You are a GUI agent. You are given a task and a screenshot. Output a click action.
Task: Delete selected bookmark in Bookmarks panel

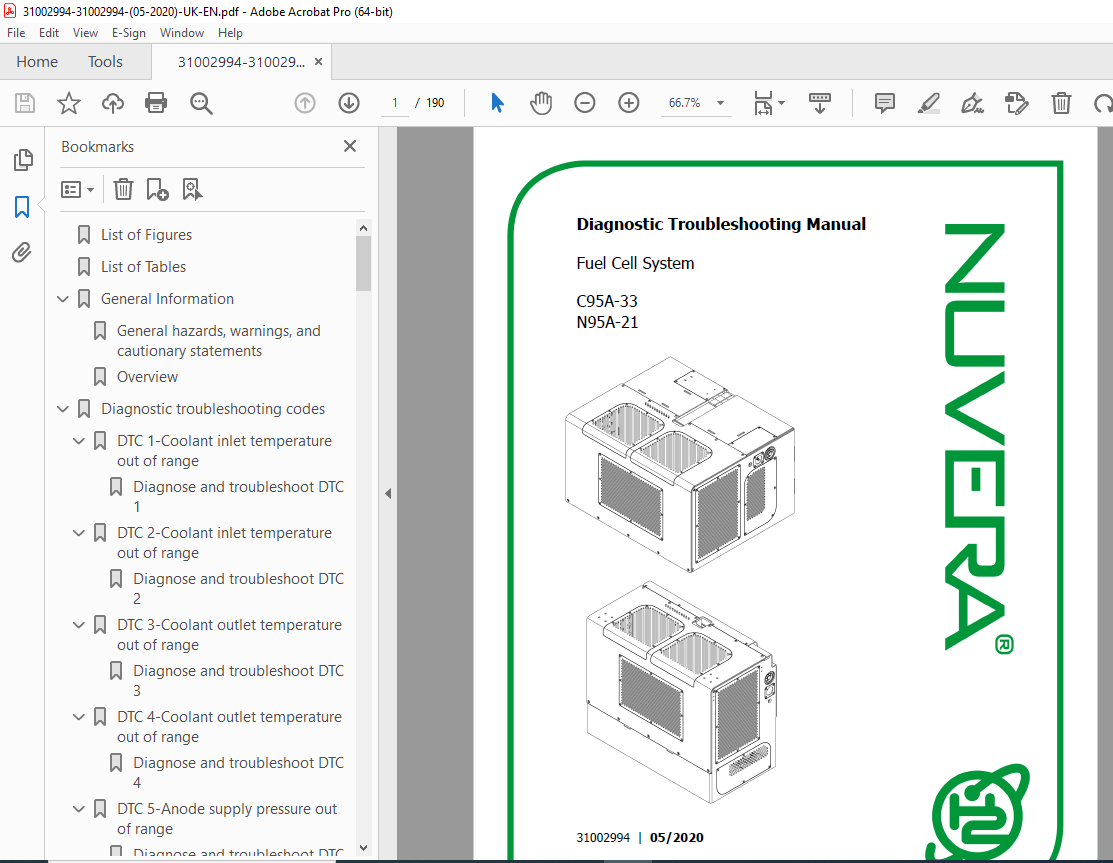pyautogui.click(x=124, y=189)
